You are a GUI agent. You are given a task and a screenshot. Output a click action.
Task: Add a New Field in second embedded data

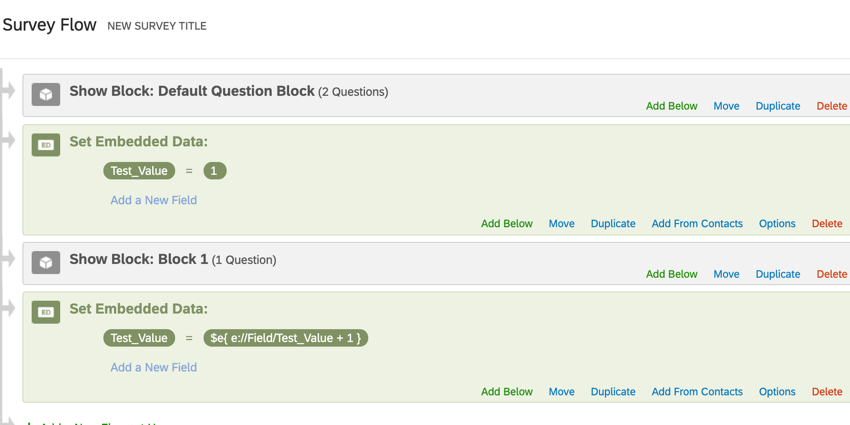point(153,367)
